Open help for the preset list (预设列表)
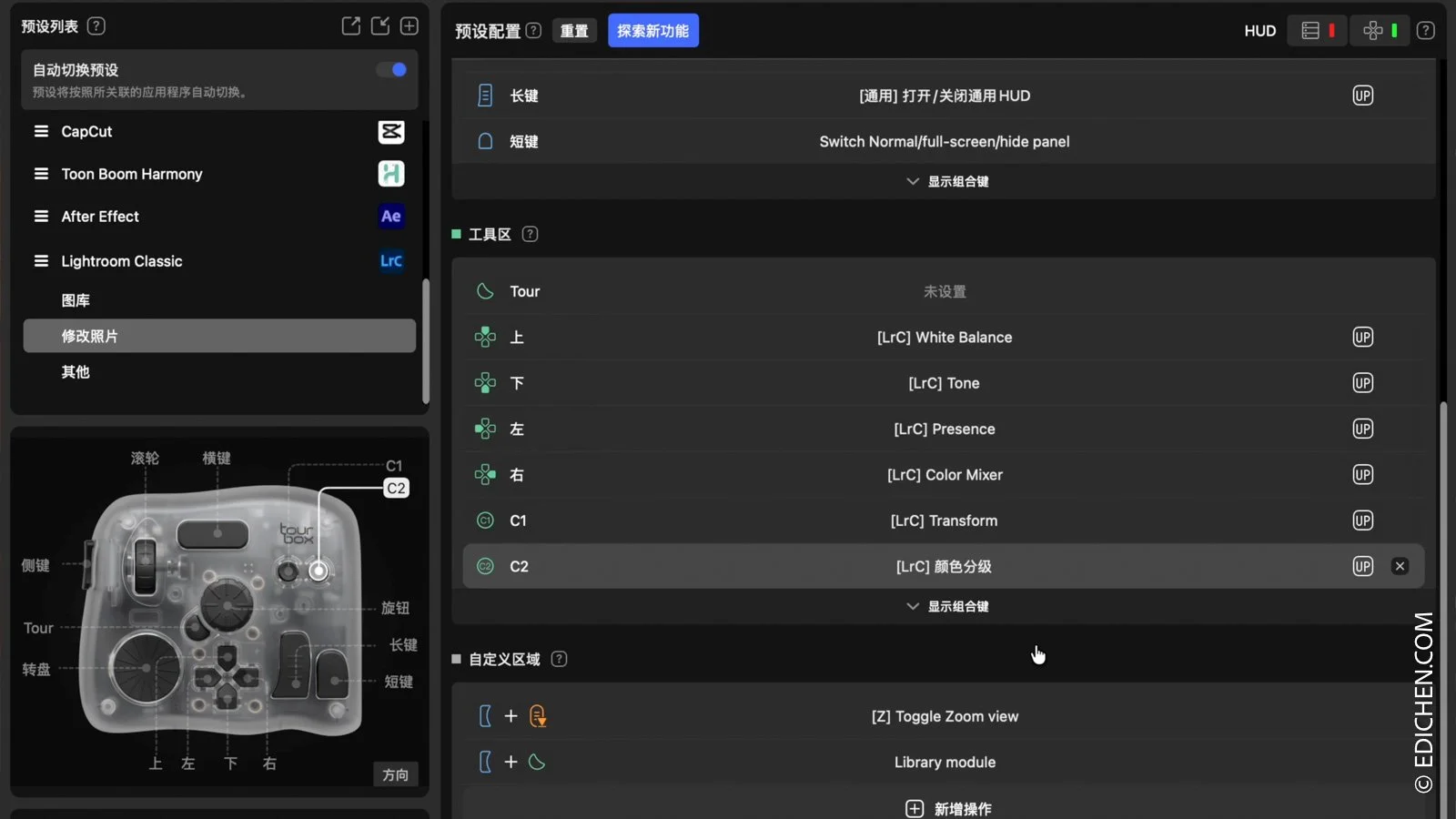This screenshot has width=1456, height=819. point(96,26)
